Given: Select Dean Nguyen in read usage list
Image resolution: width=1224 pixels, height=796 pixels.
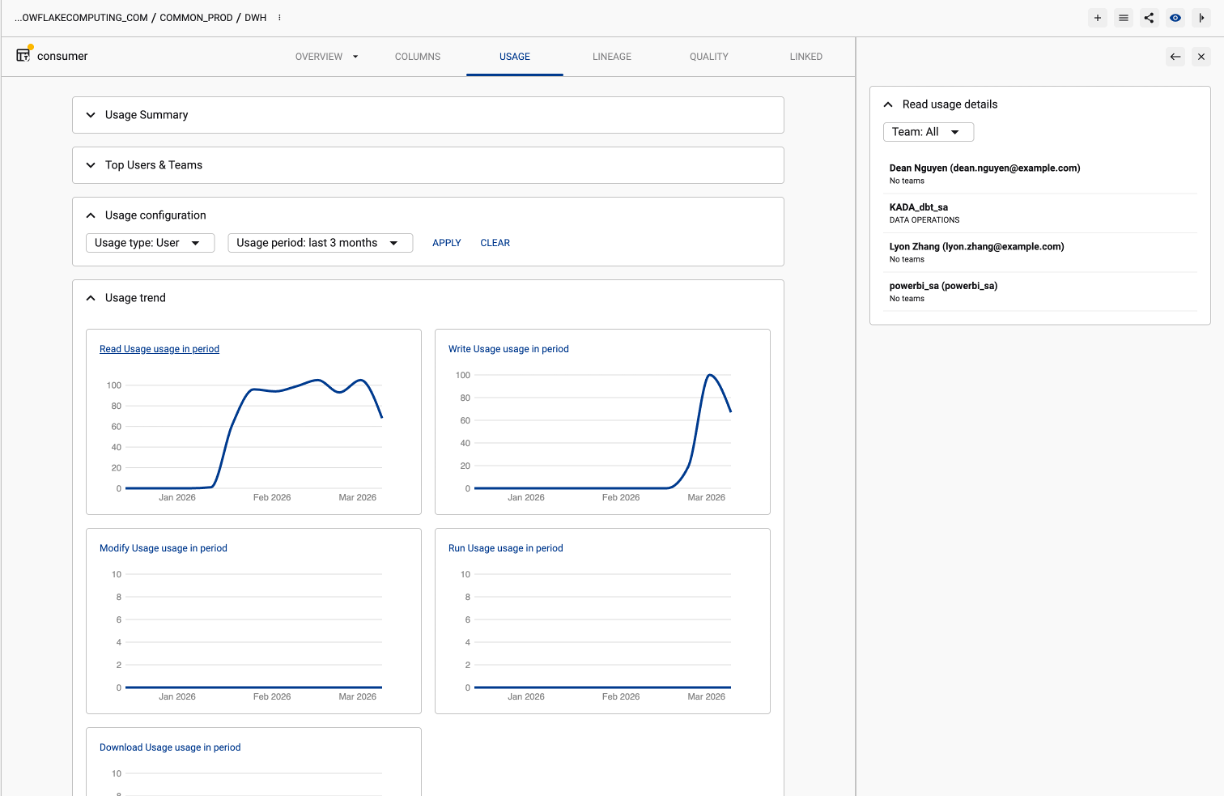Looking at the screenshot, I should [984, 168].
